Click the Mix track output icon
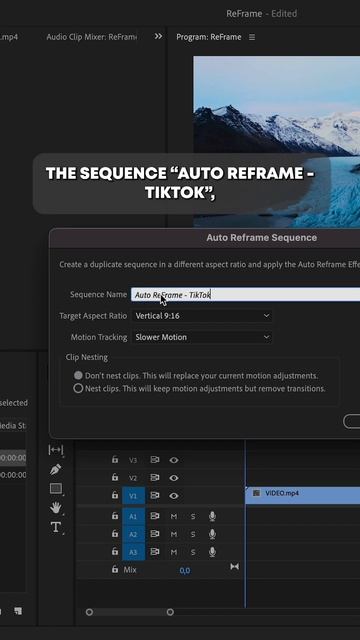 coord(234,567)
